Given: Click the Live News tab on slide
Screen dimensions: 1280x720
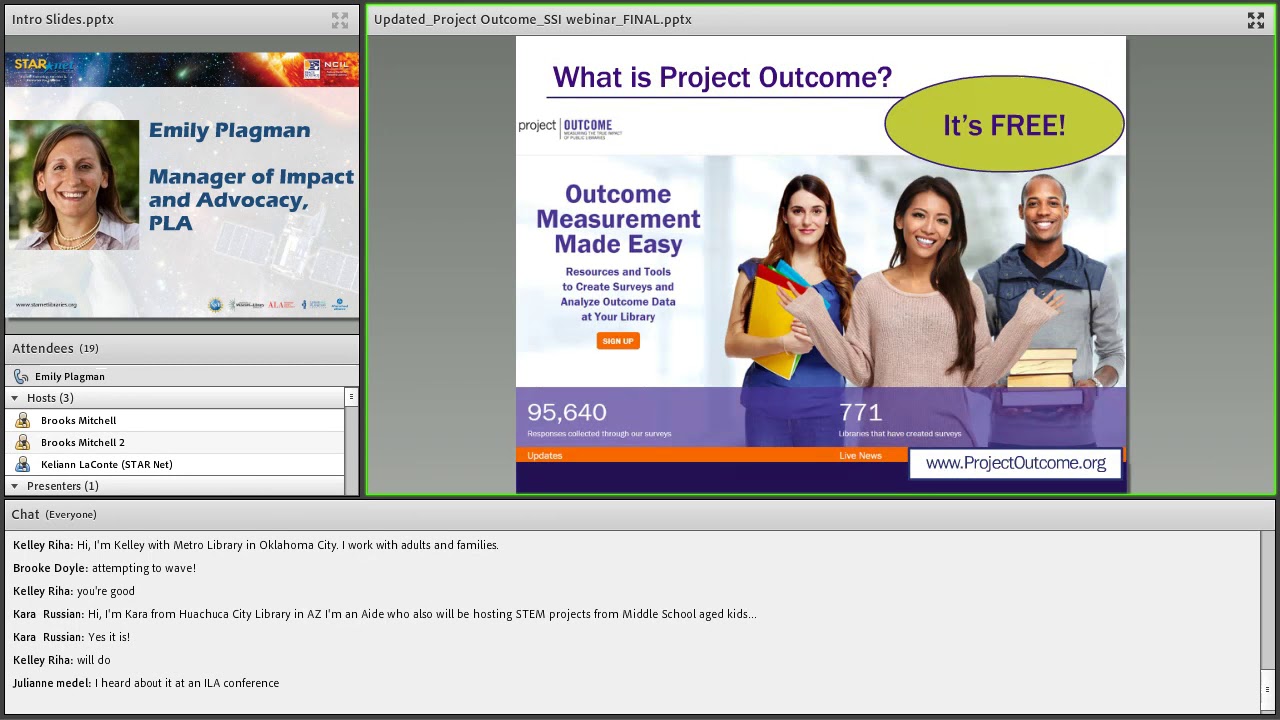Looking at the screenshot, I should point(860,456).
